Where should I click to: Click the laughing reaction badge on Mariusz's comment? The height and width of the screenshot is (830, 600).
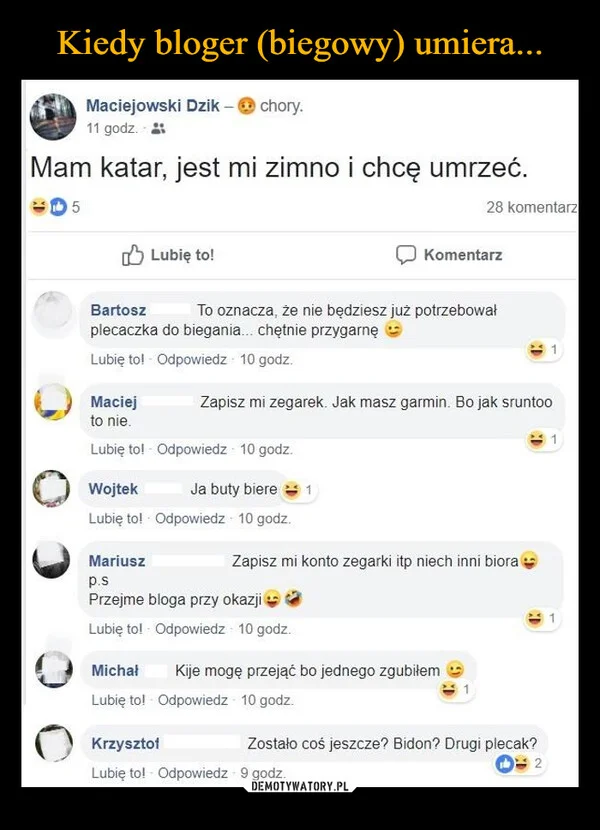(537, 618)
